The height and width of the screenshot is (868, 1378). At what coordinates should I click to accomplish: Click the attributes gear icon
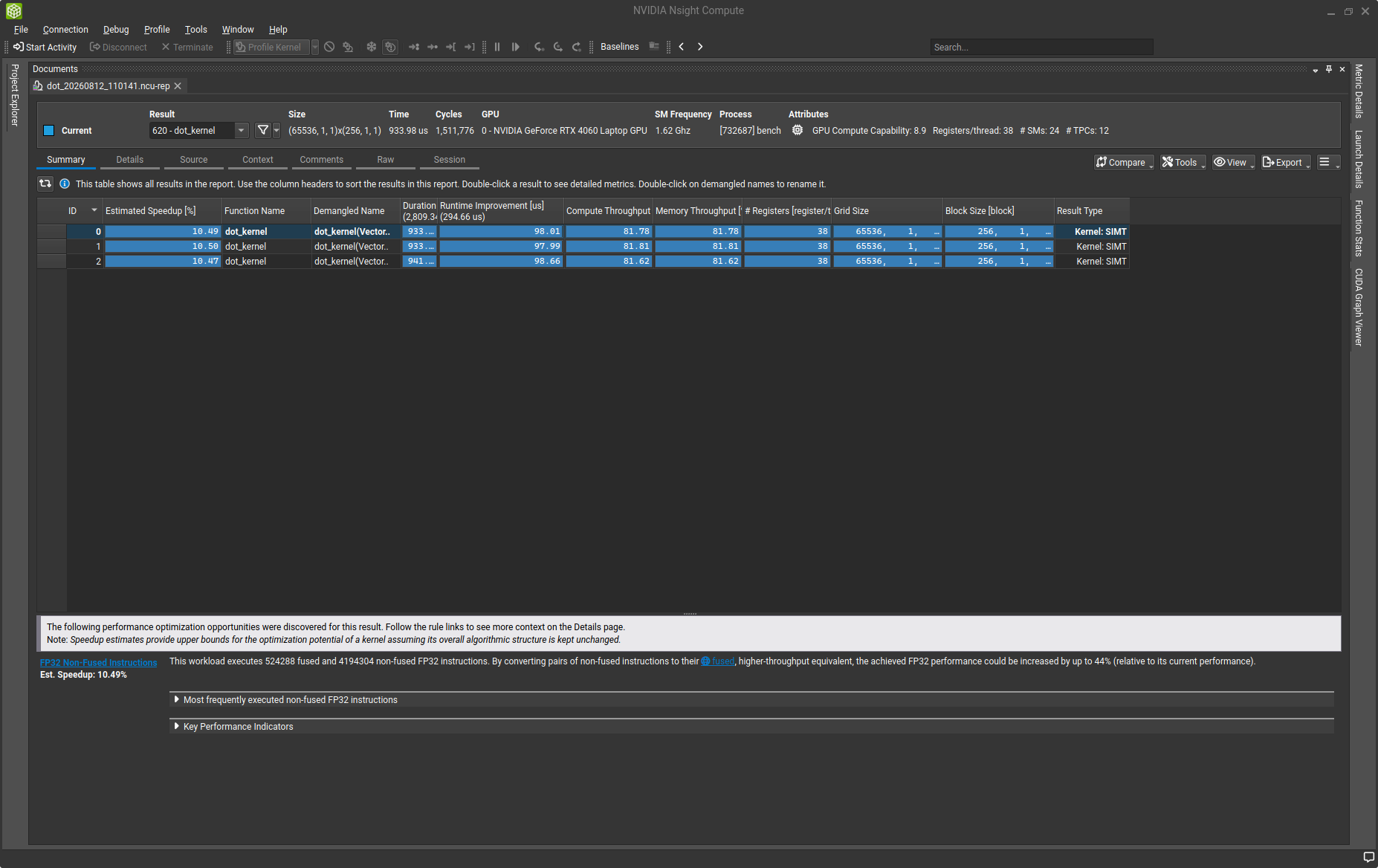[798, 130]
